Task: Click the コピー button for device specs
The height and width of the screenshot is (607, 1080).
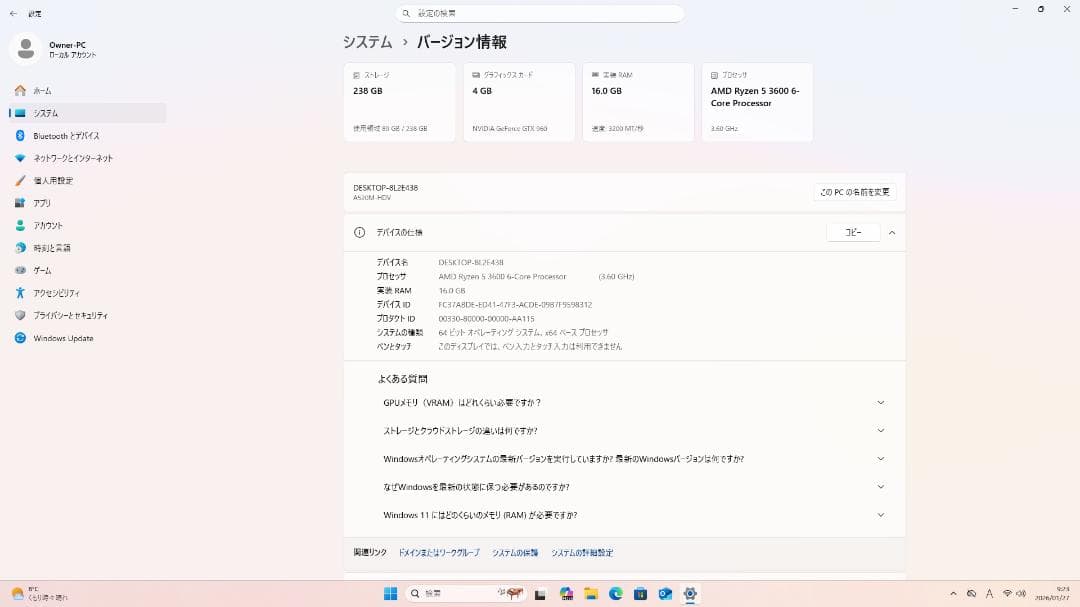Action: [x=853, y=233]
